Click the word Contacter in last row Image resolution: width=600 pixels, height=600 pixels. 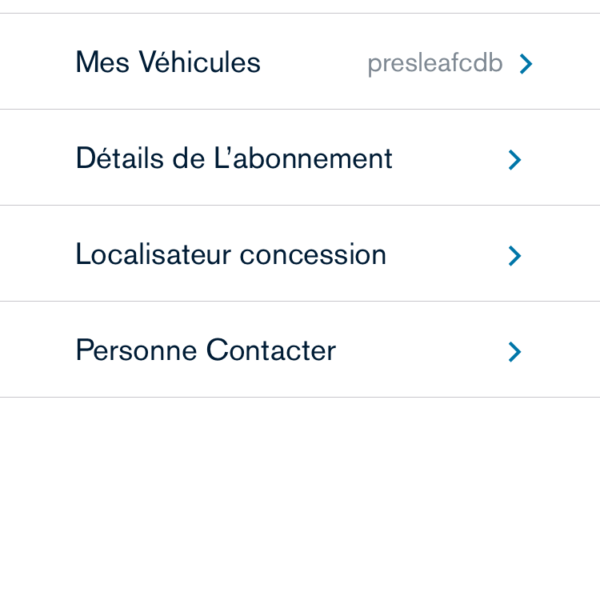271,351
